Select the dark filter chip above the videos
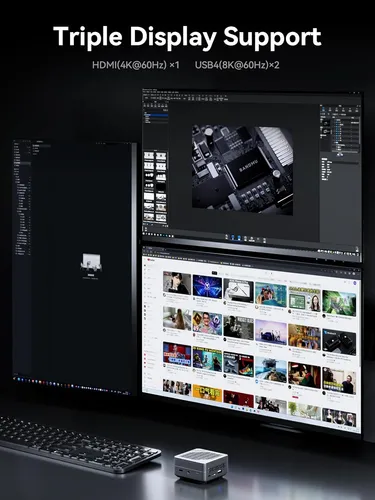 coord(215,273)
